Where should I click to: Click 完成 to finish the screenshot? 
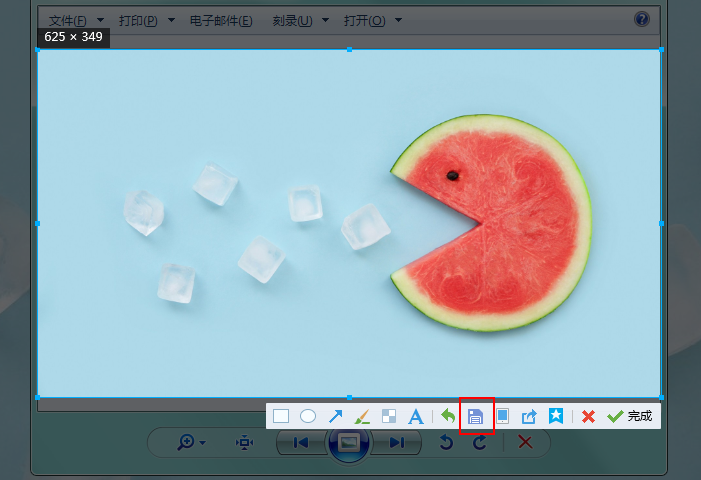tap(629, 416)
